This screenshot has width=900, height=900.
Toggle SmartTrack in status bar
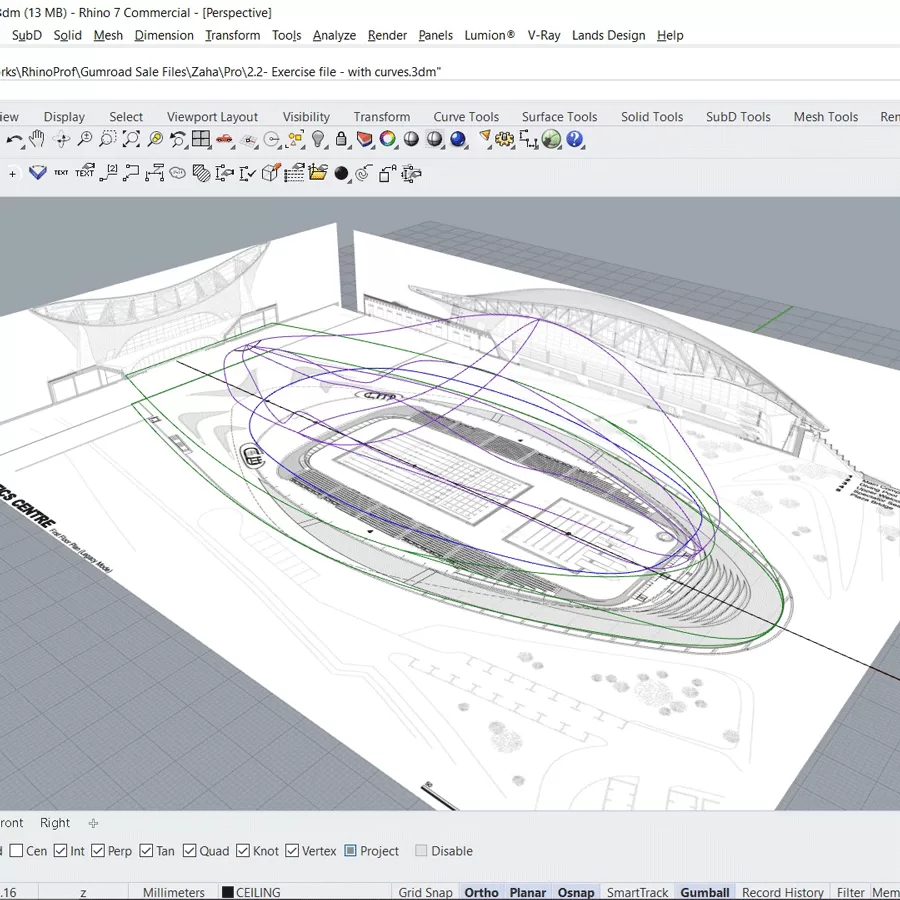637,893
